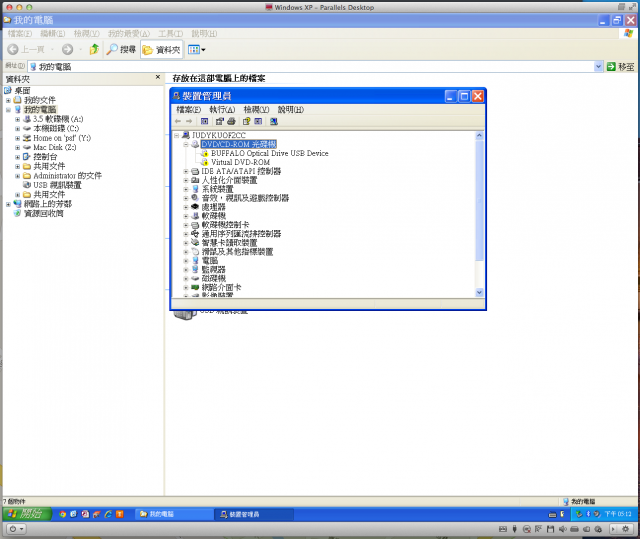This screenshot has width=640, height=539.
Task: Switch to My Computer taskbar button
Action: [174, 514]
